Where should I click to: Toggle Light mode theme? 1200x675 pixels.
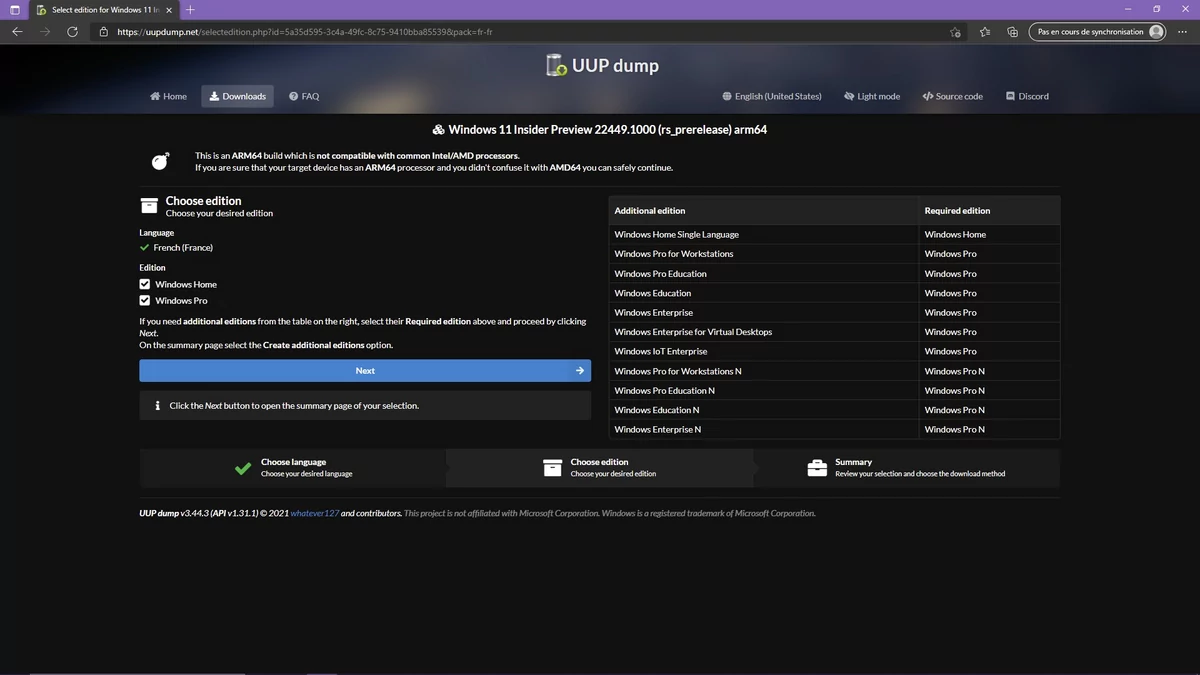click(x=871, y=96)
